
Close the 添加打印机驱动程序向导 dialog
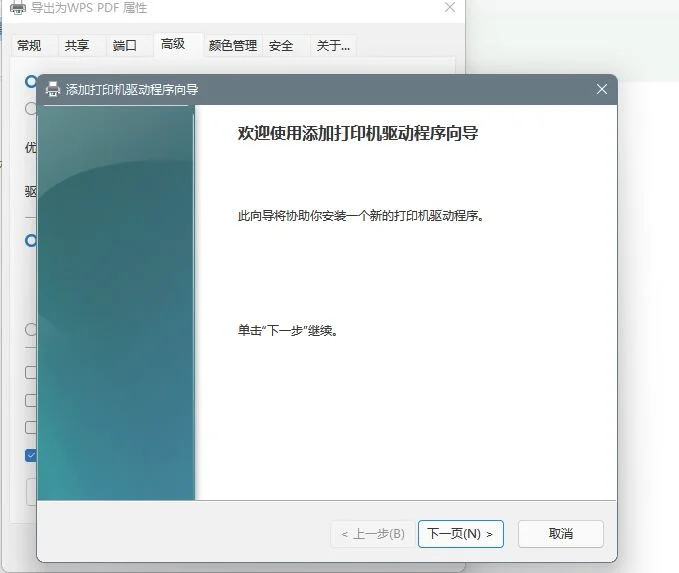coord(601,89)
